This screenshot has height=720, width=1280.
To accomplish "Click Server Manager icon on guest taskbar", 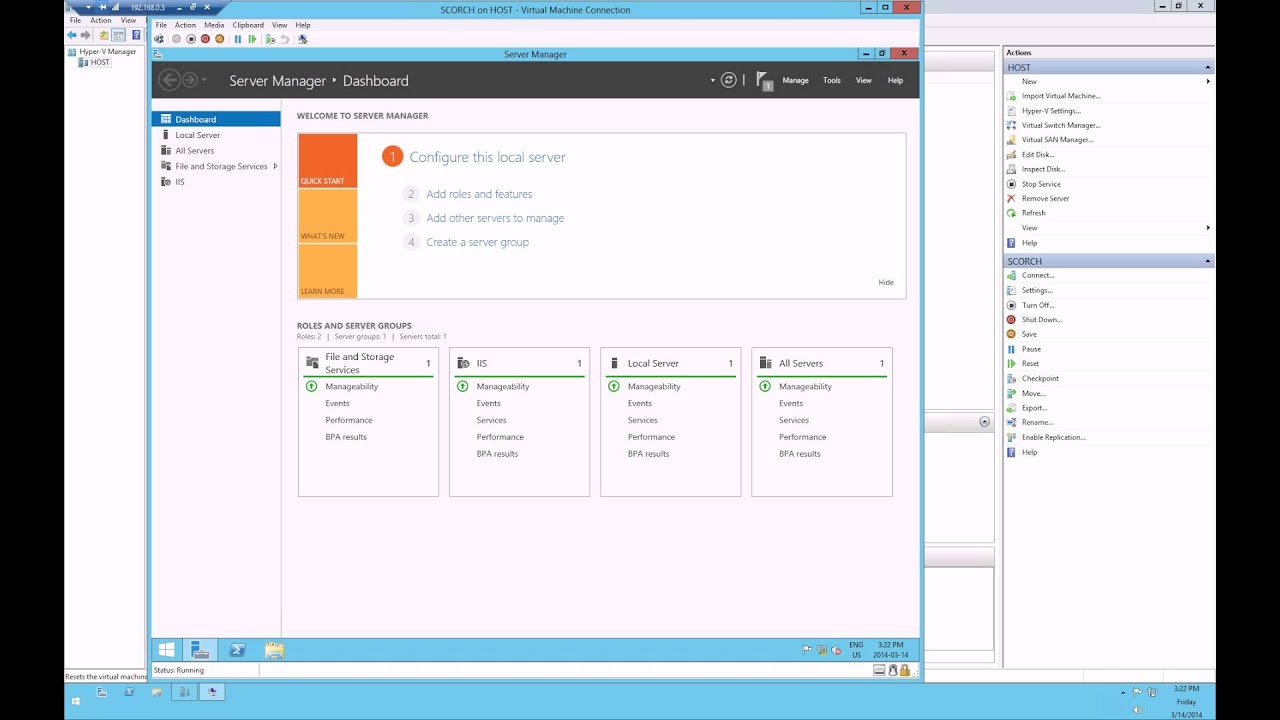I will click(x=200, y=650).
